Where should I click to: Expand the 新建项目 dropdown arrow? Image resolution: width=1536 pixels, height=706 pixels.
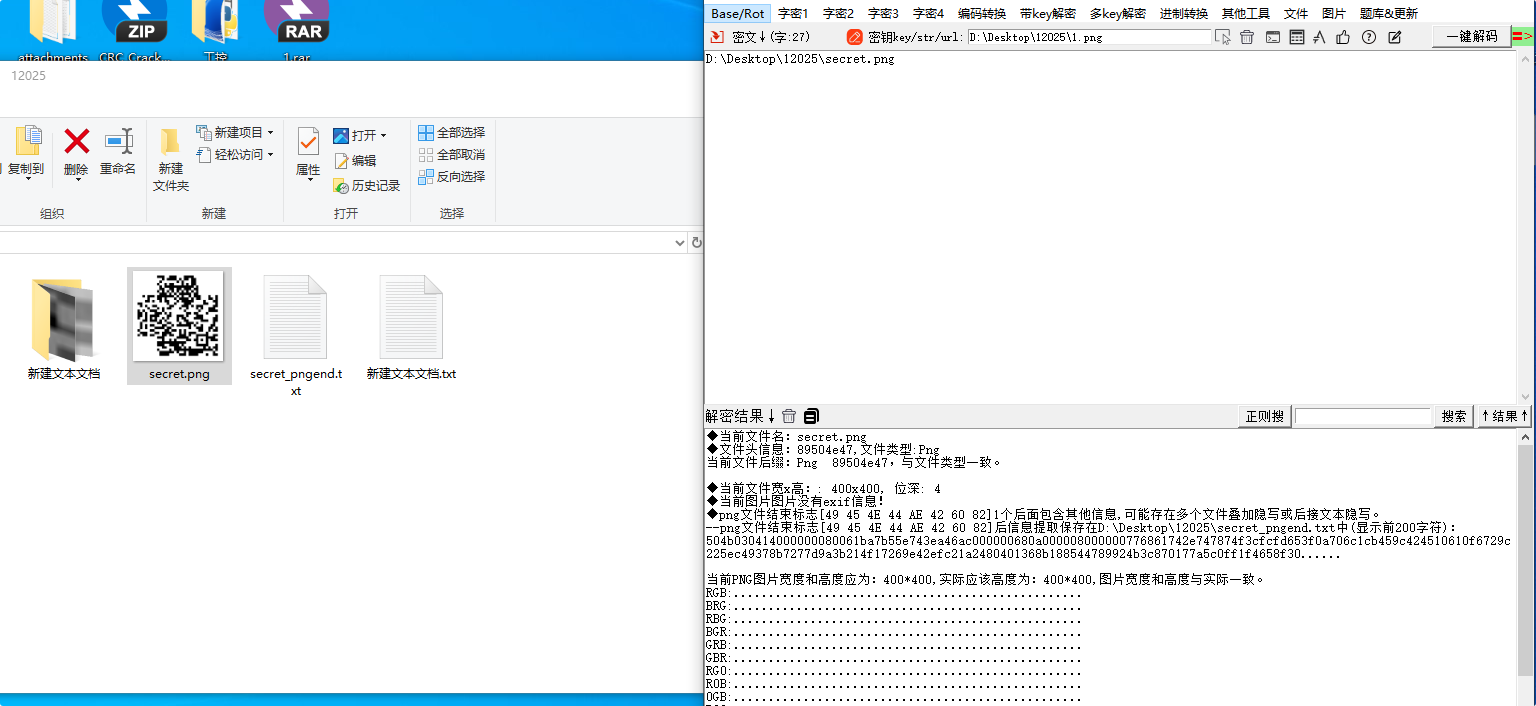[270, 133]
